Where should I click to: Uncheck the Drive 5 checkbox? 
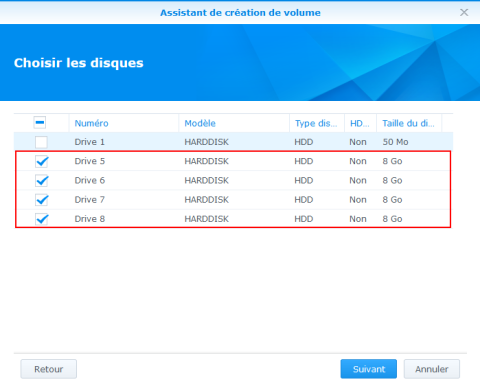coord(42,161)
